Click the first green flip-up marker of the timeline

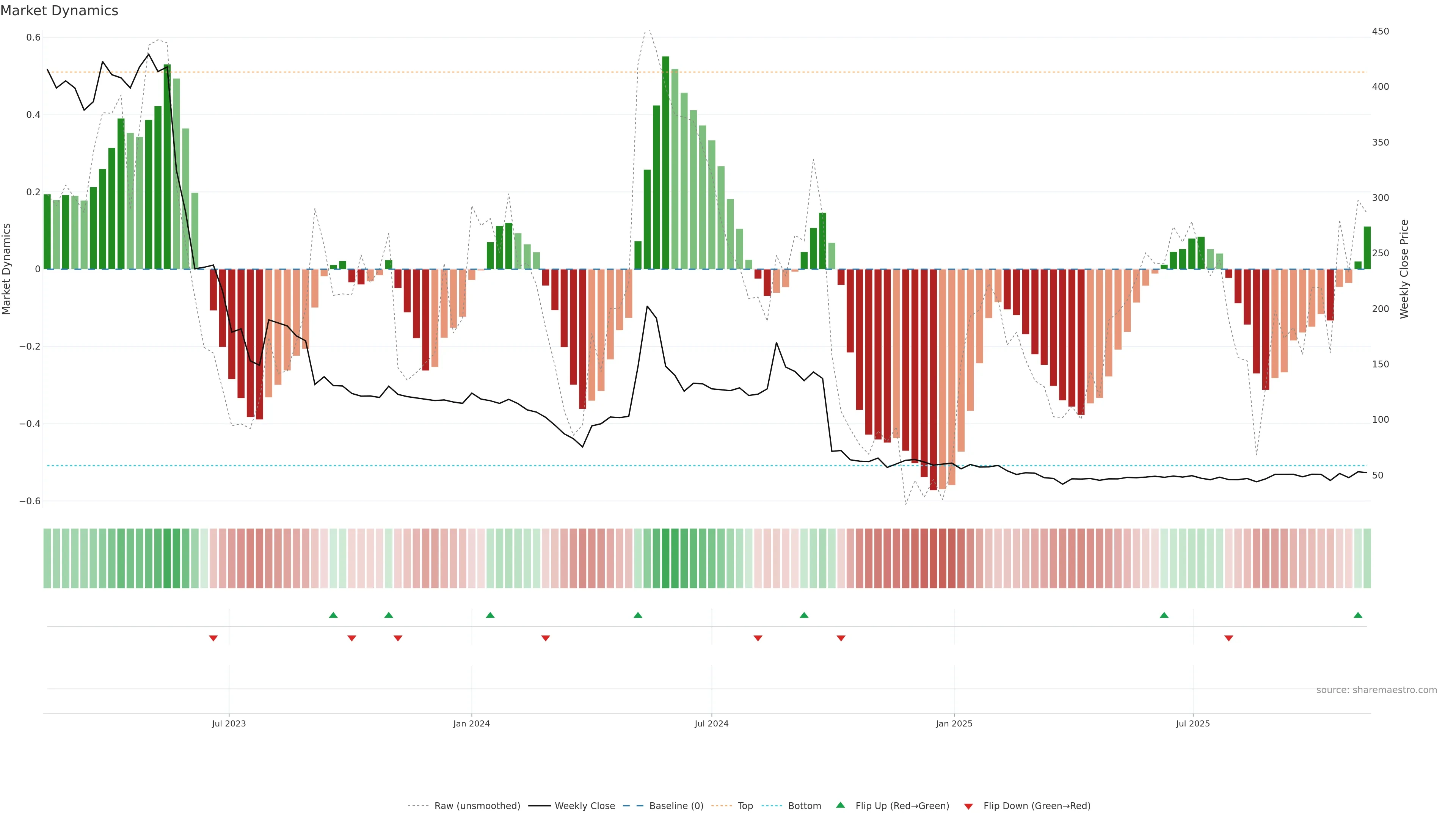(x=333, y=615)
